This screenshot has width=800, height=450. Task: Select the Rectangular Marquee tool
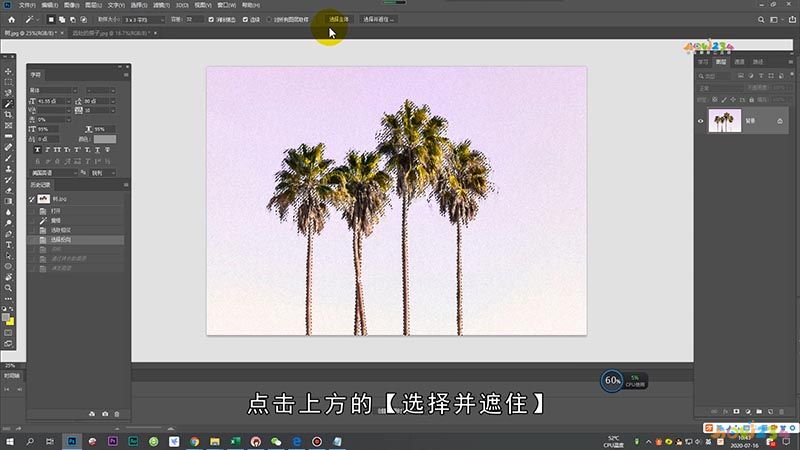coord(8,82)
